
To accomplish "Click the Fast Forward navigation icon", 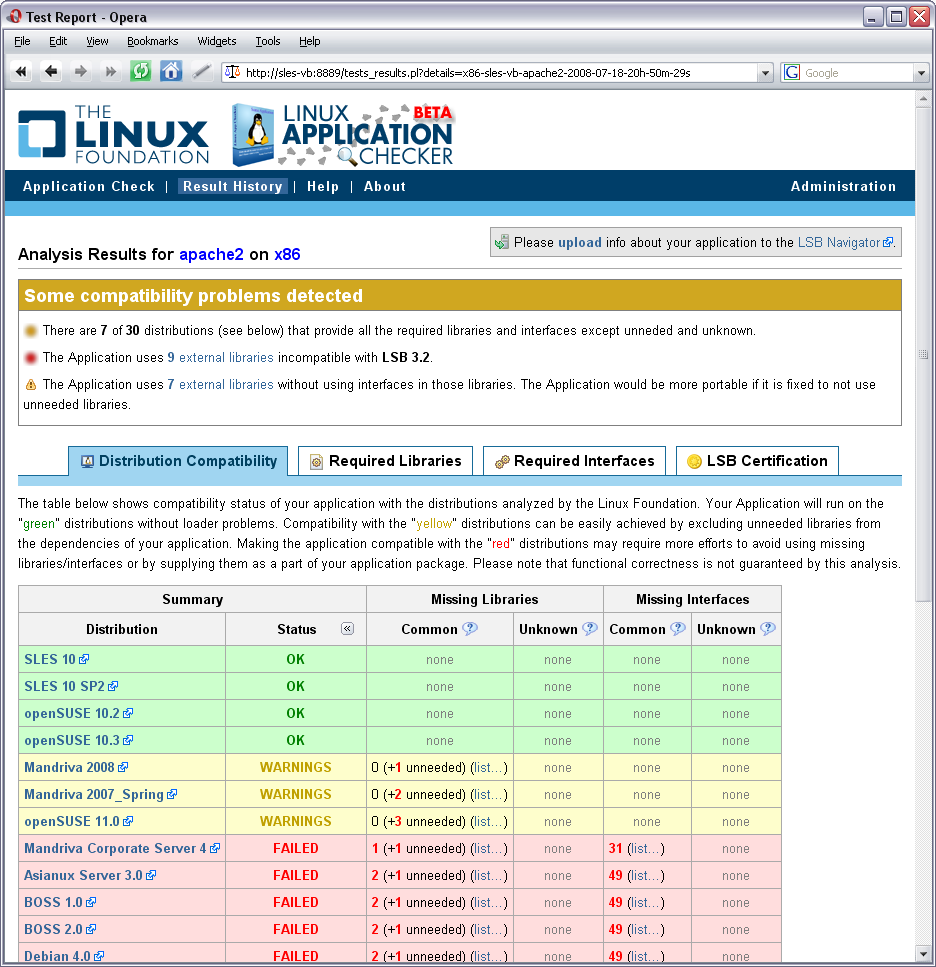I will click(x=110, y=72).
